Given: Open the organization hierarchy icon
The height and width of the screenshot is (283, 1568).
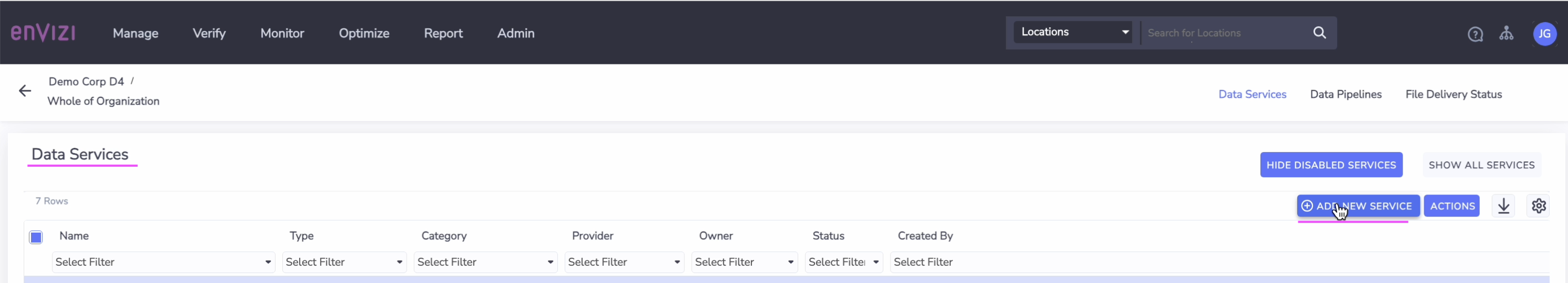Looking at the screenshot, I should point(1506,34).
